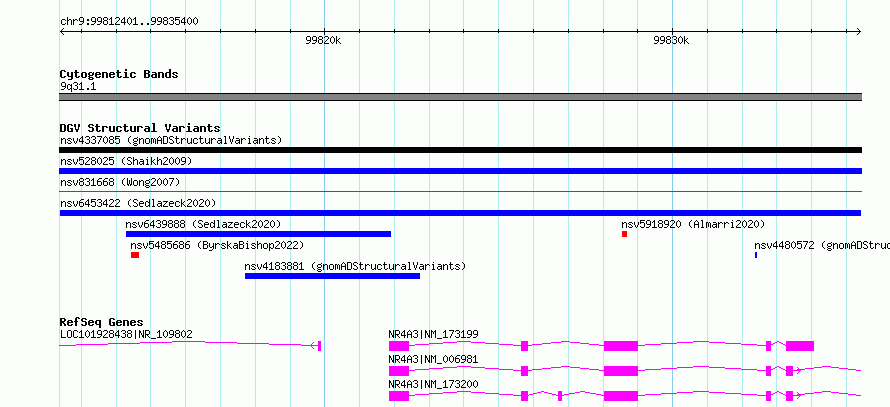Click the nsv6439888 blue variant bar
The image size is (890, 407).
tap(258, 234)
